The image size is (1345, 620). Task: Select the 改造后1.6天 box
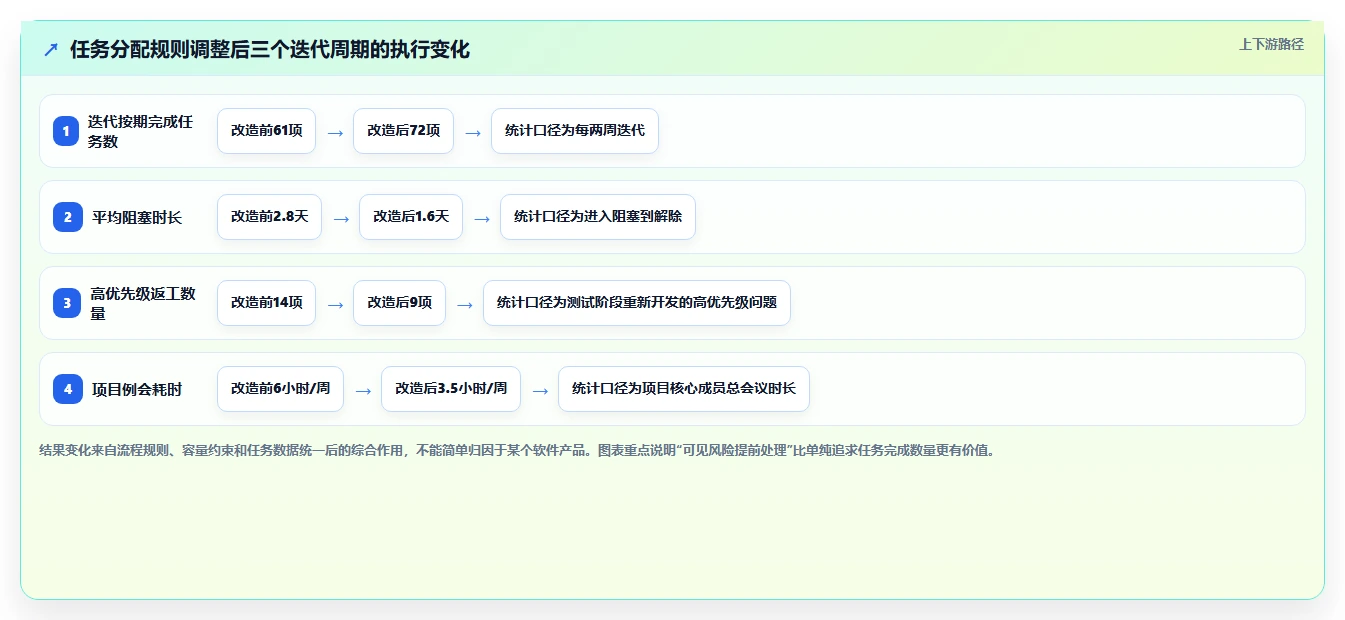[x=411, y=217]
